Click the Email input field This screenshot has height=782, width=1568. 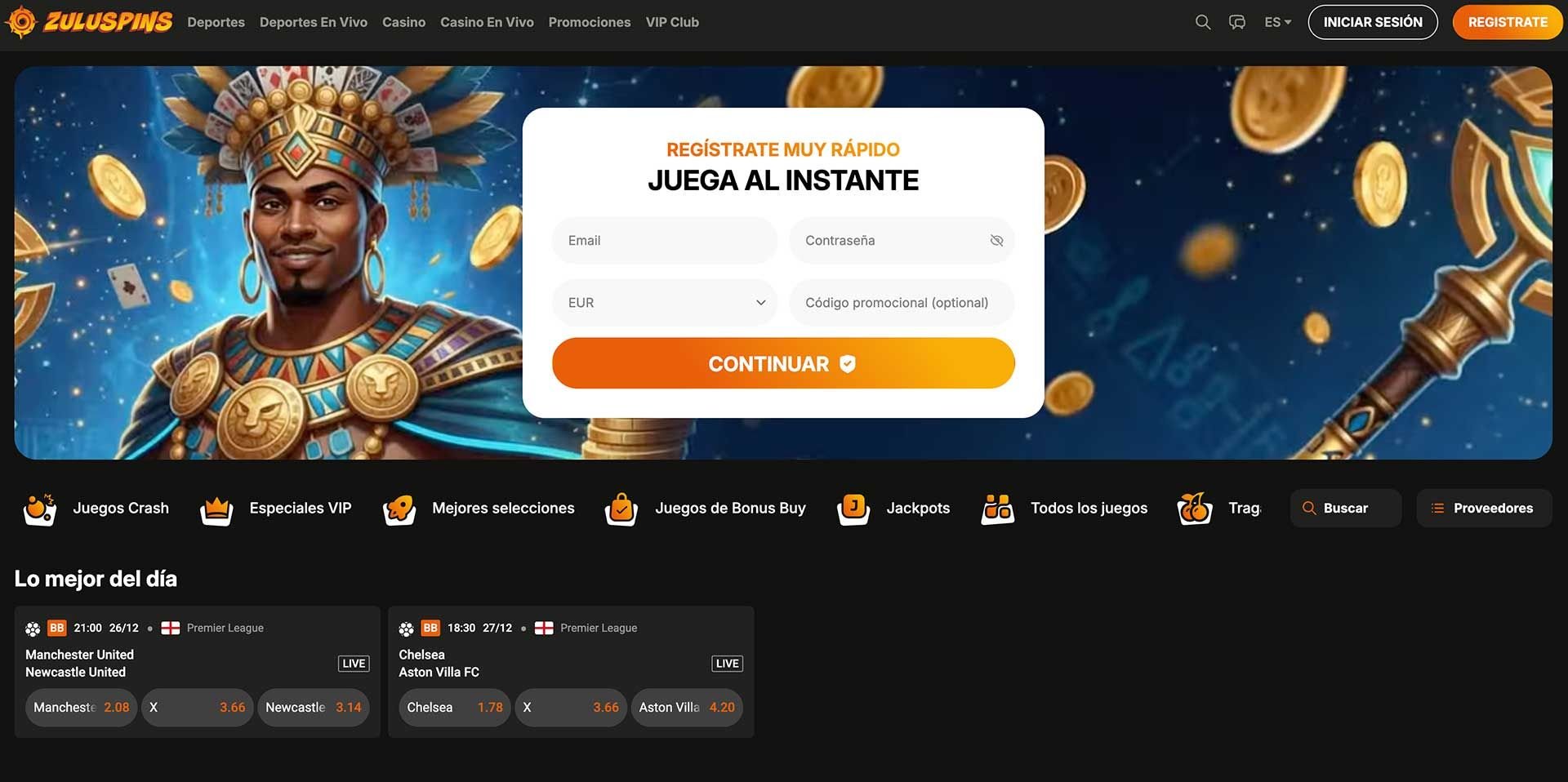665,240
